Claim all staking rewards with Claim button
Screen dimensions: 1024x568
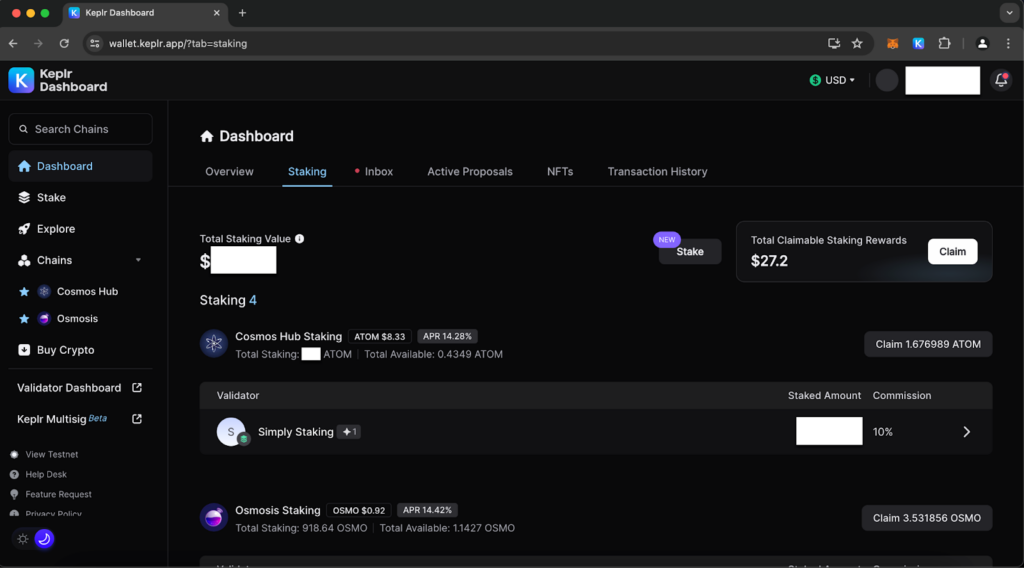pos(952,252)
